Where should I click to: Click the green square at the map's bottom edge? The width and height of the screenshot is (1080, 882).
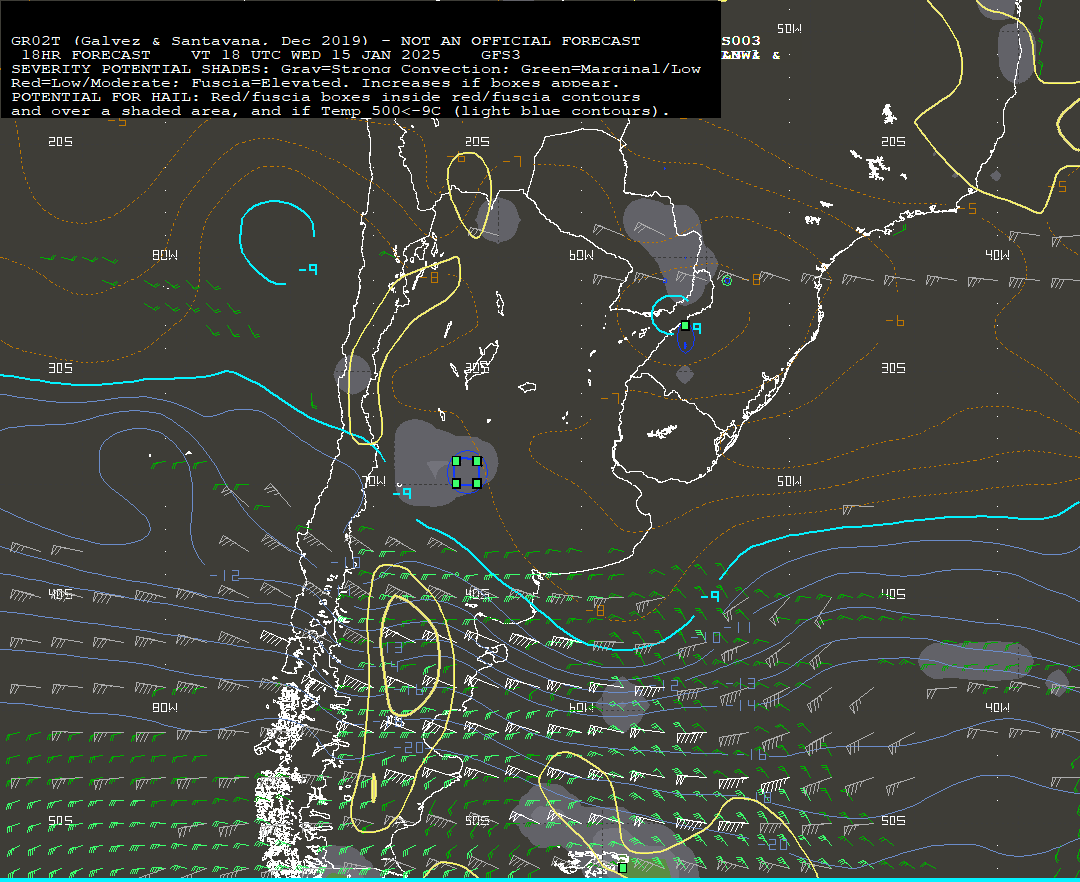[x=623, y=868]
